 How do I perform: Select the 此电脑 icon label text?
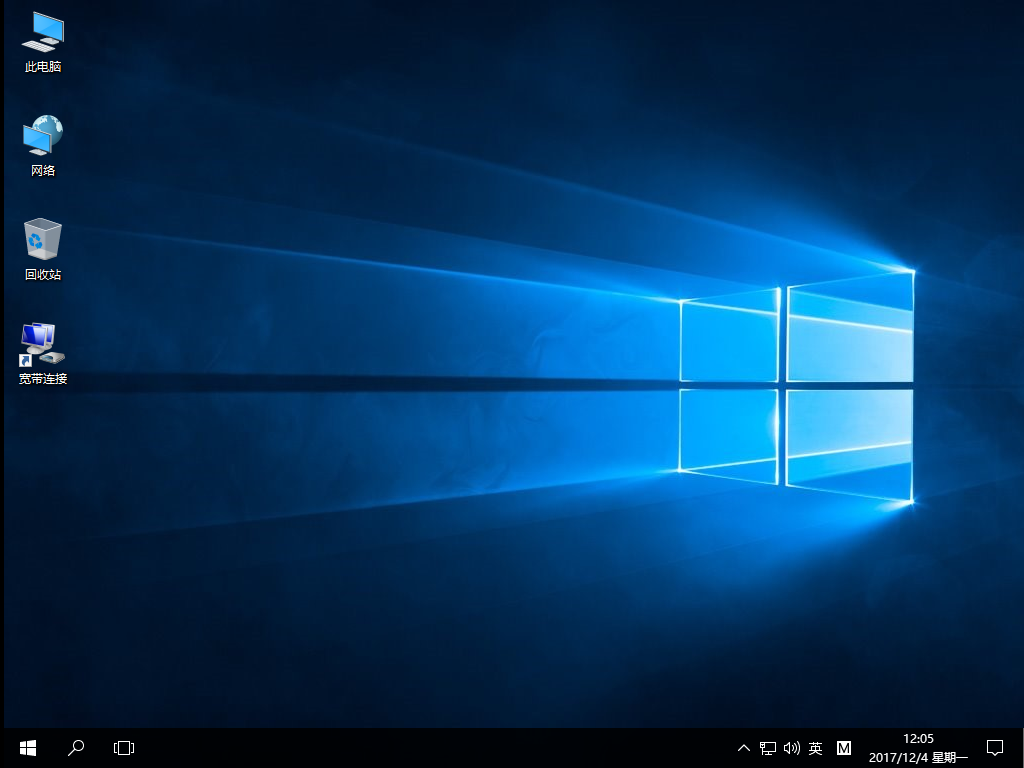(41, 65)
